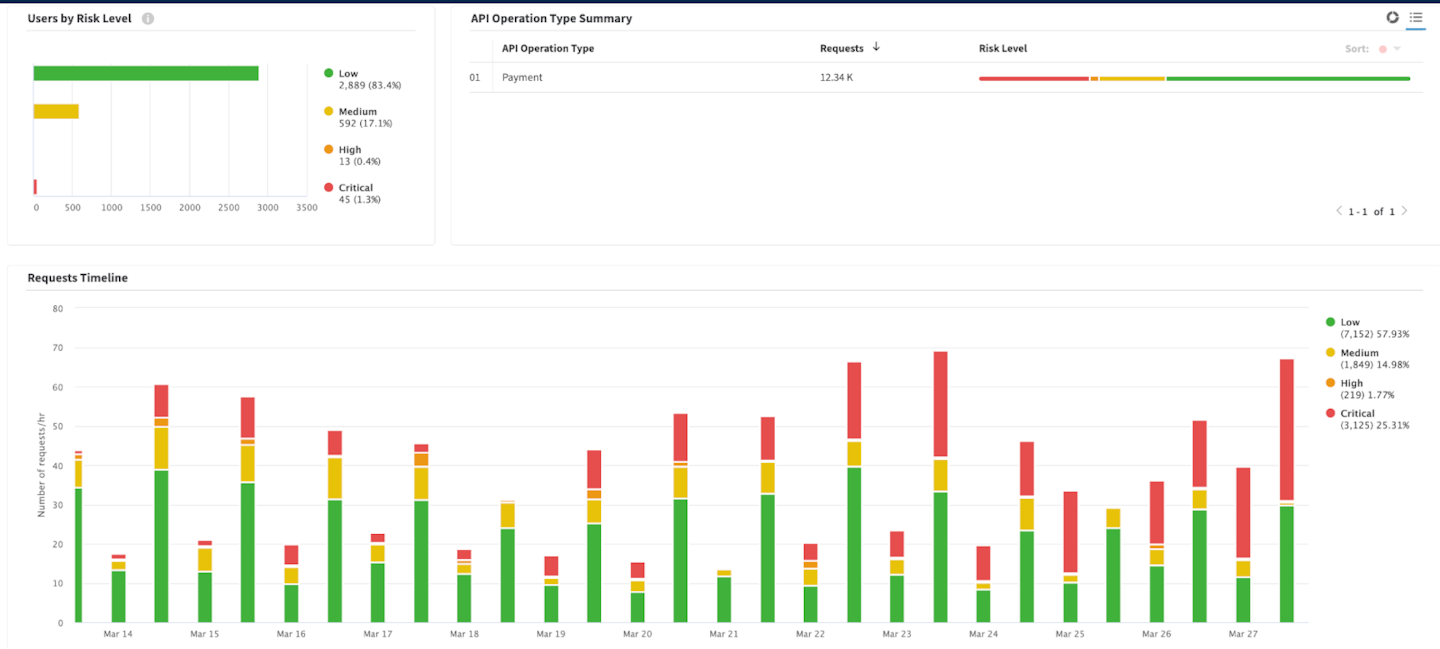Go to next page of API operations
1440x649 pixels.
(1404, 211)
